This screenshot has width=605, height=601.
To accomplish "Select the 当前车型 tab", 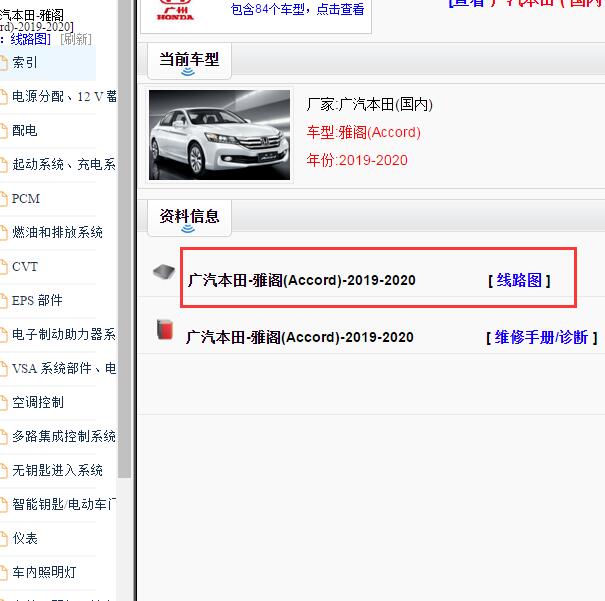I will coord(189,61).
